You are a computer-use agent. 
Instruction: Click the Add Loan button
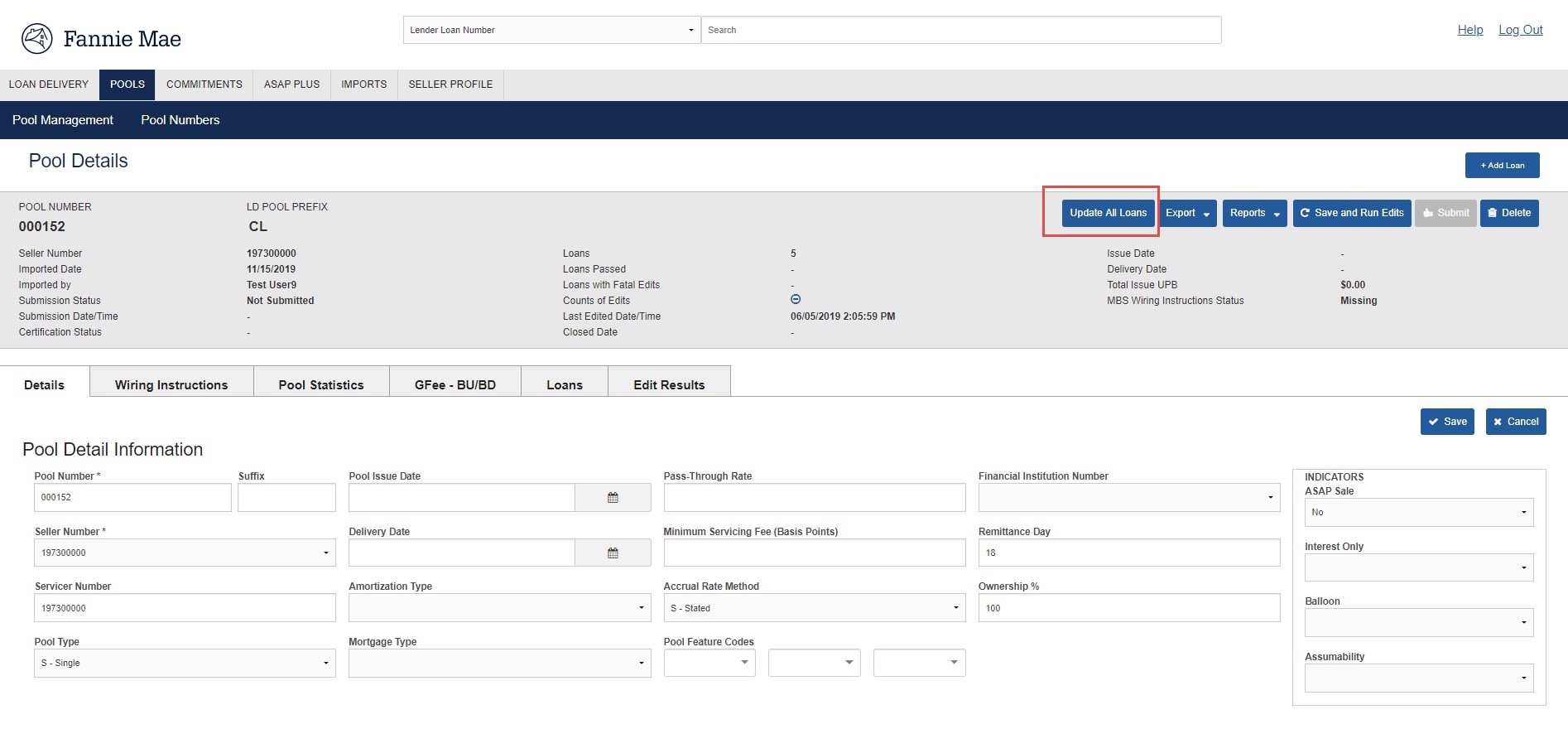[1503, 166]
